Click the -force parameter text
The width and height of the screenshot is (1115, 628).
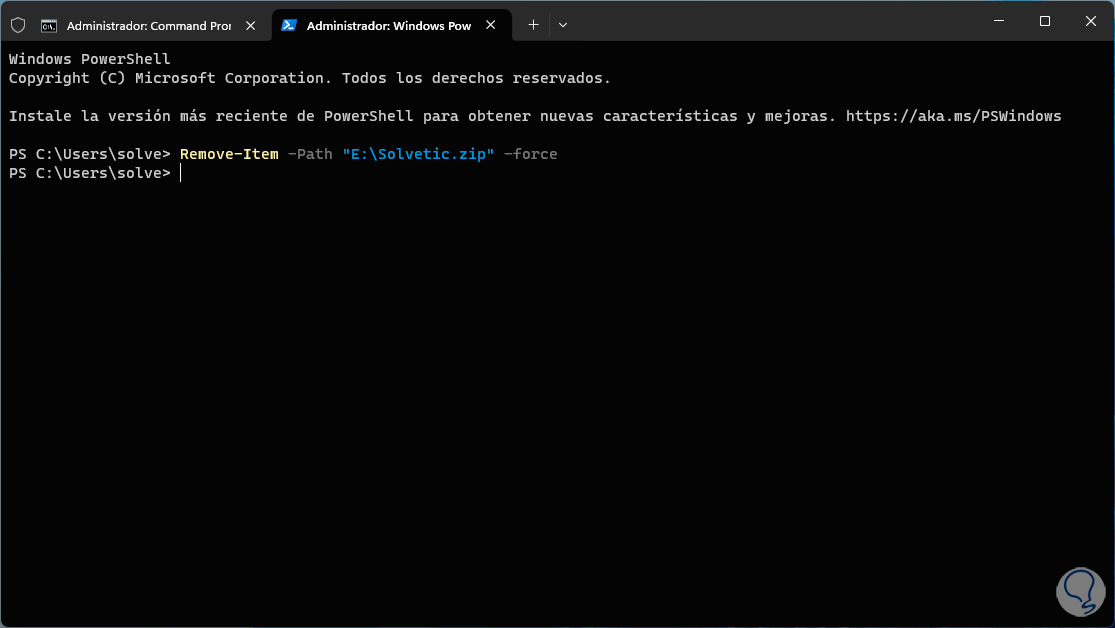pos(530,154)
